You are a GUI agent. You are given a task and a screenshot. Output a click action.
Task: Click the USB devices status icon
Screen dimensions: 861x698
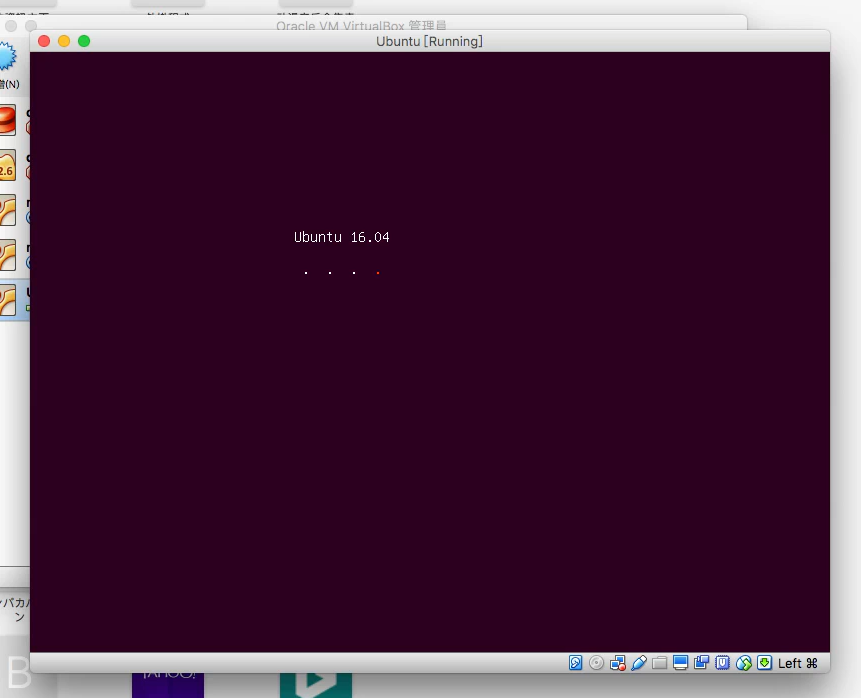click(x=639, y=663)
